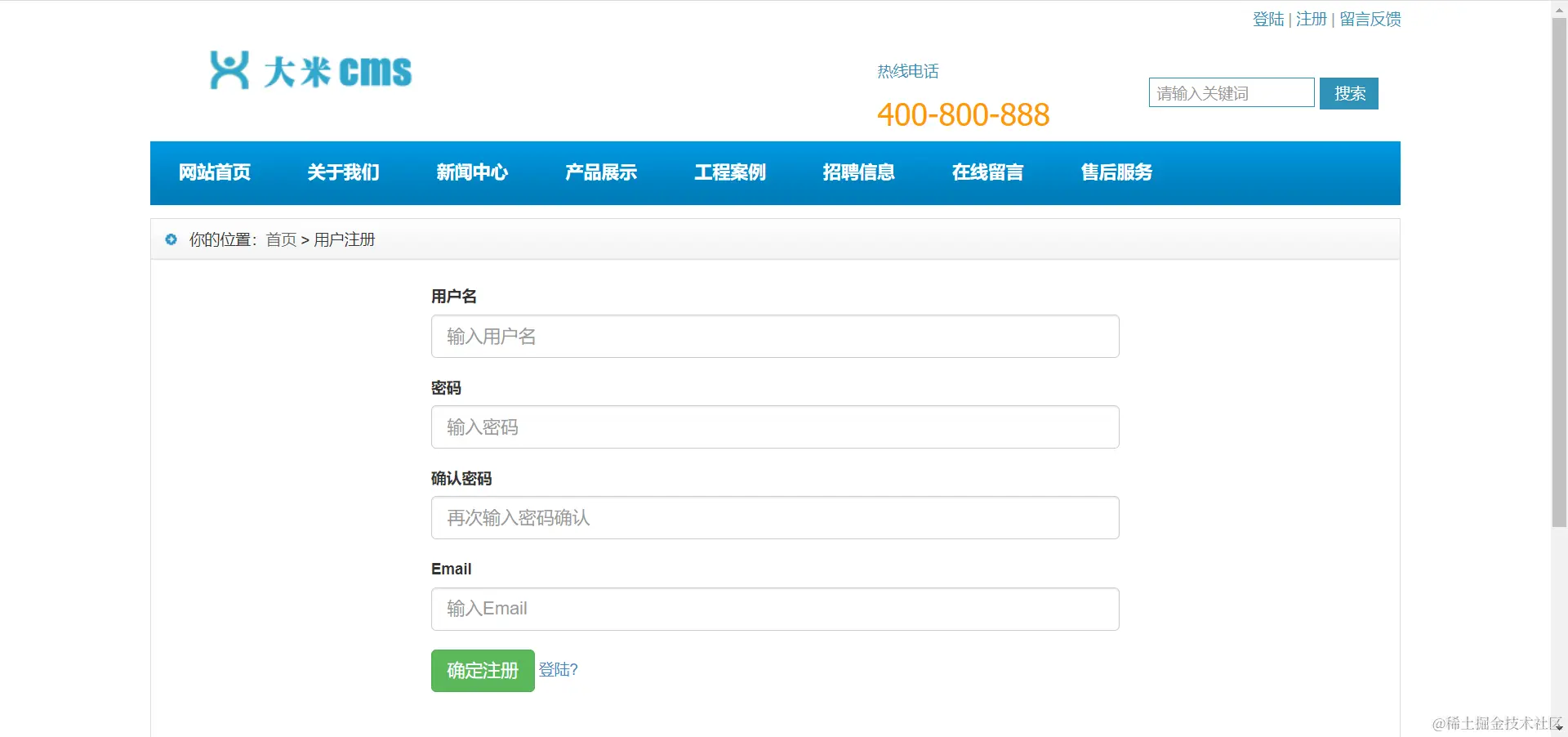Image resolution: width=1568 pixels, height=737 pixels.
Task: Focus the 再次输入密码确认 field
Action: pos(775,517)
